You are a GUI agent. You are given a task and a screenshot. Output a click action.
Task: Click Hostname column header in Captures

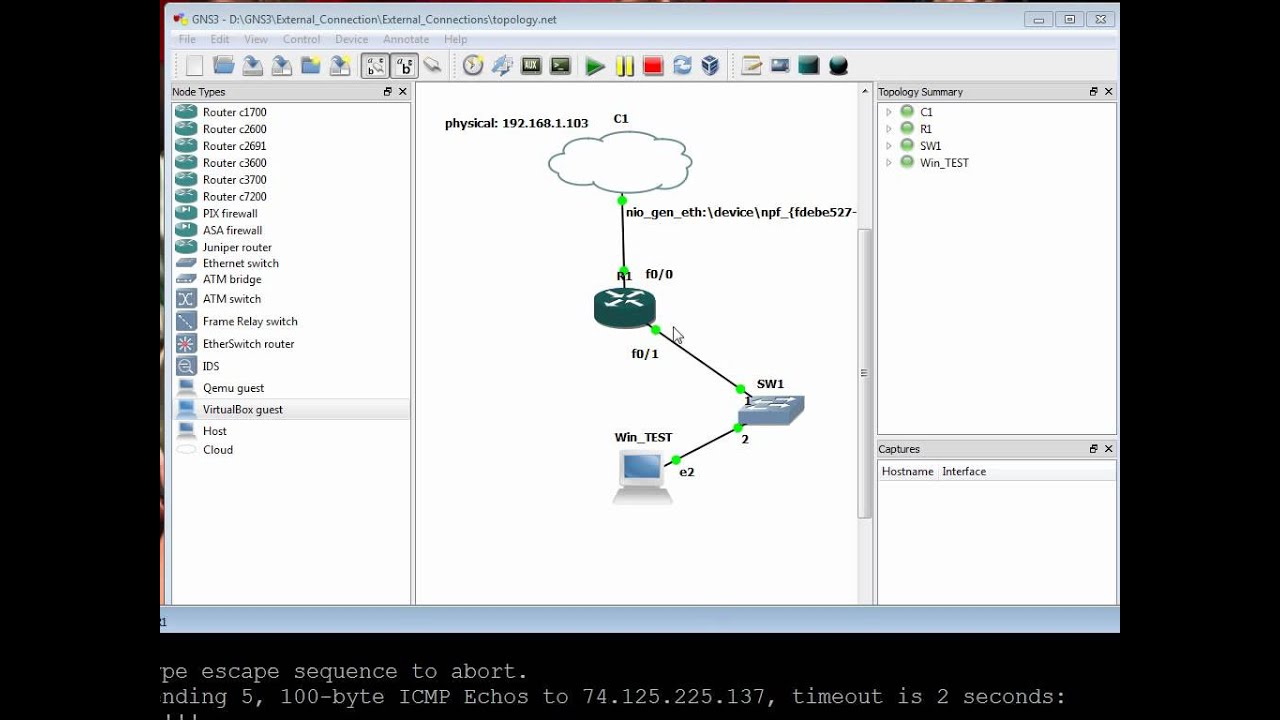pyautogui.click(x=908, y=472)
